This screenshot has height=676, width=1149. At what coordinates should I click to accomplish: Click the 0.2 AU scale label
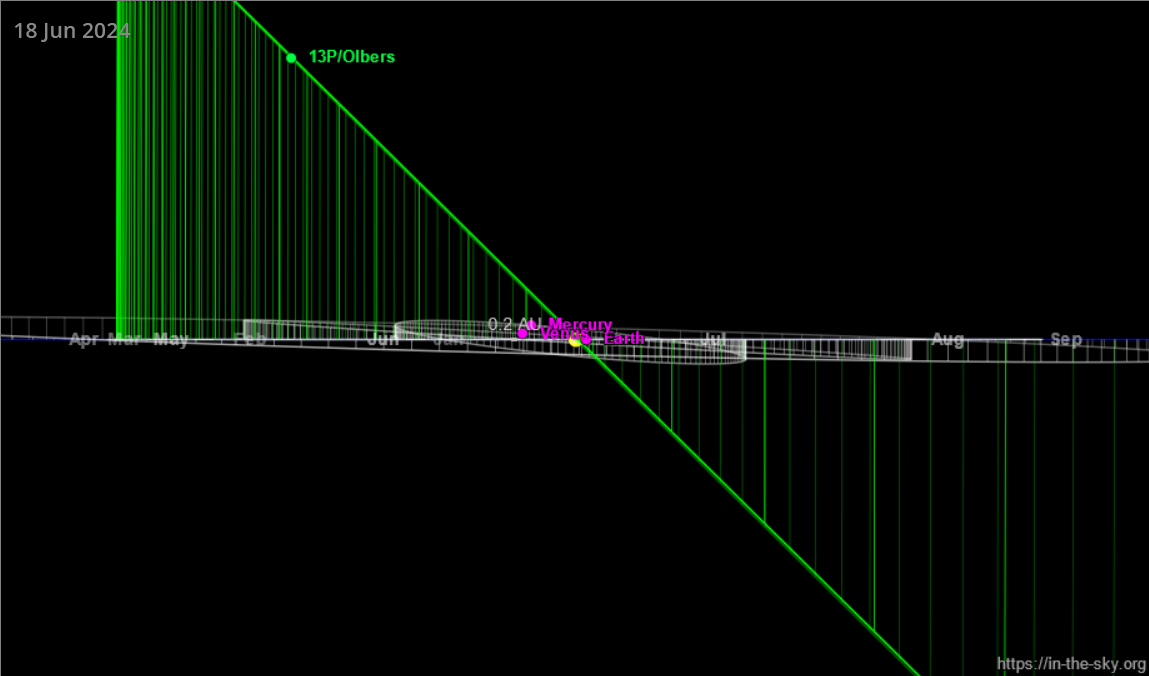[514, 324]
